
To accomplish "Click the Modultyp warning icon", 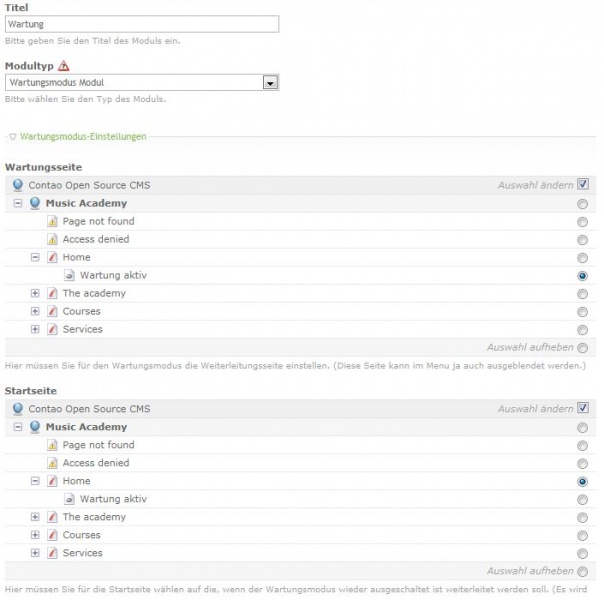I will tap(64, 65).
